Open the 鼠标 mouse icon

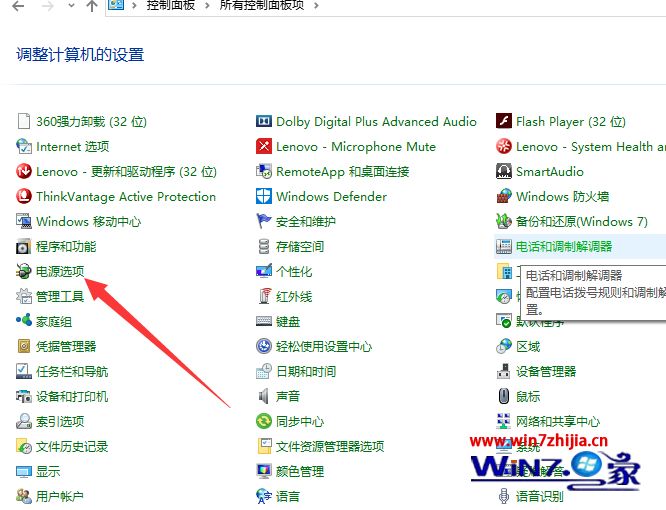(504, 396)
